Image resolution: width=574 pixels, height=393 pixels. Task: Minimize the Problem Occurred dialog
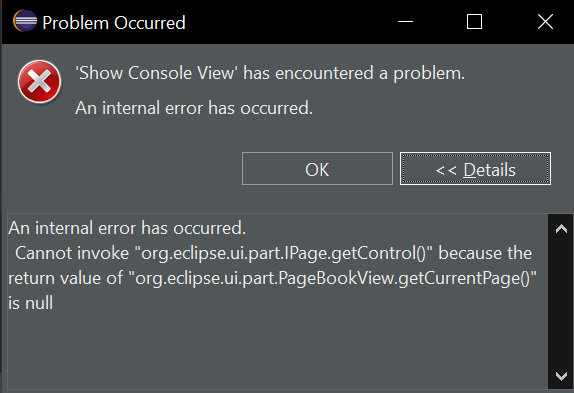coord(405,22)
